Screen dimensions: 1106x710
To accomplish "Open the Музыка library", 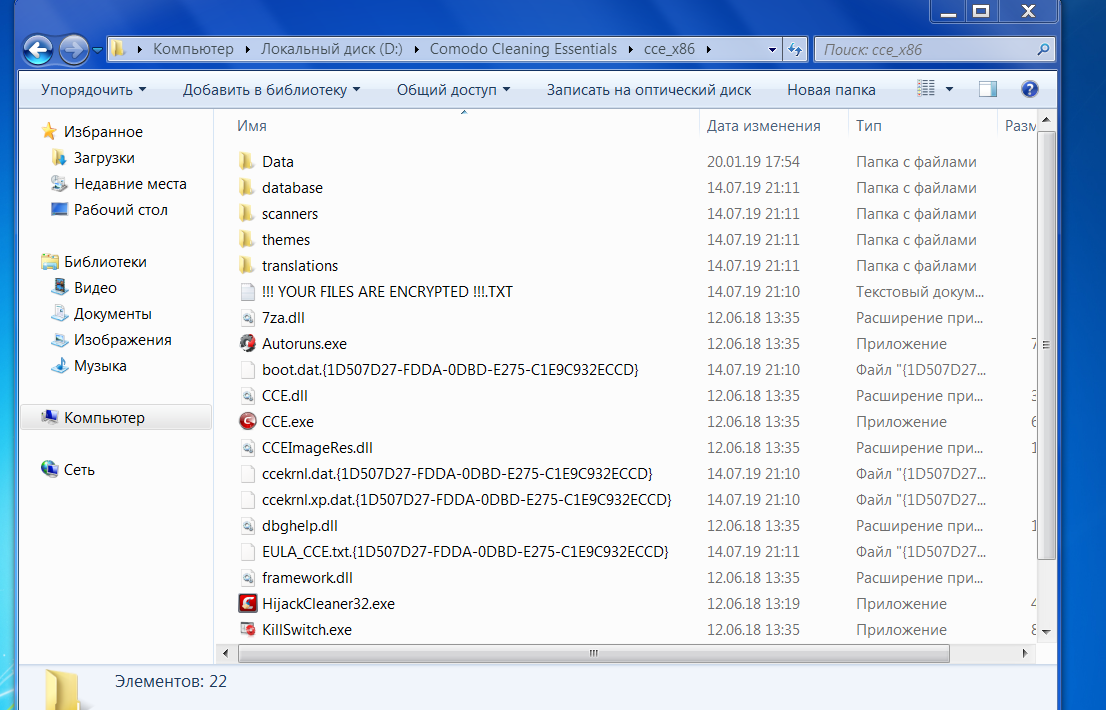I will click(x=89, y=367).
